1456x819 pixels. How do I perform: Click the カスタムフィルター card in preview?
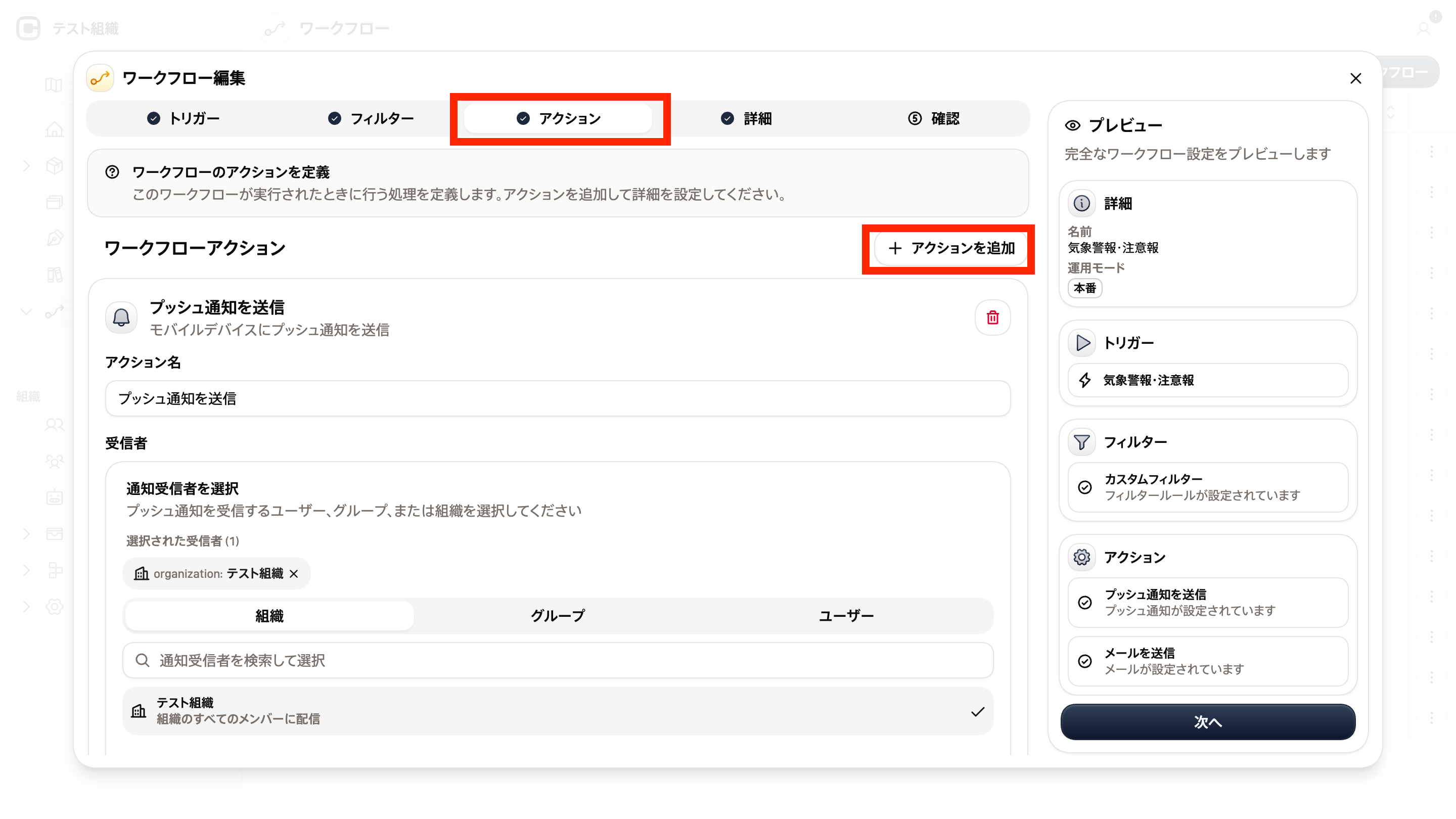[x=1208, y=487]
